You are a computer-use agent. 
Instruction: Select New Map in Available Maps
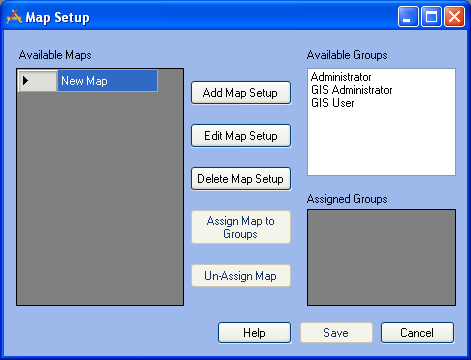click(x=107, y=81)
